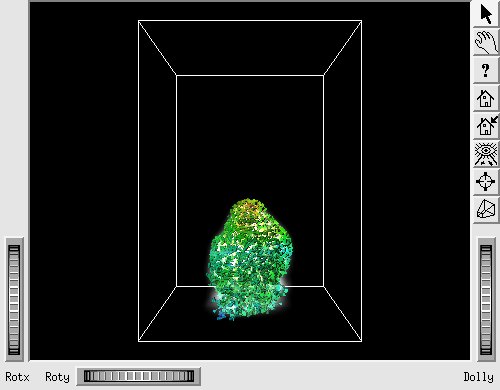
Task: Click the front bottom-right wireframe box corner
Action: [x=362, y=341]
